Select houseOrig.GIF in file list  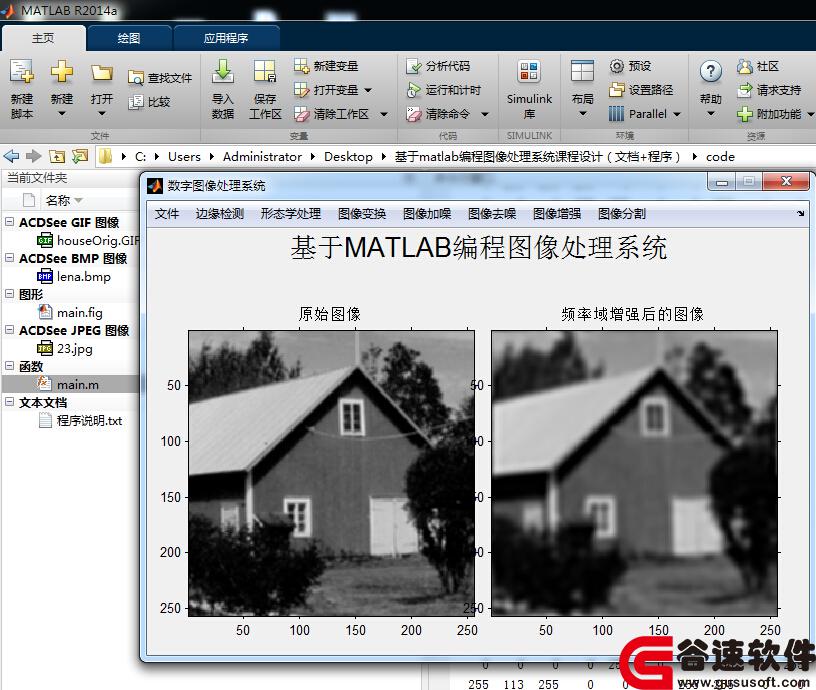click(88, 240)
